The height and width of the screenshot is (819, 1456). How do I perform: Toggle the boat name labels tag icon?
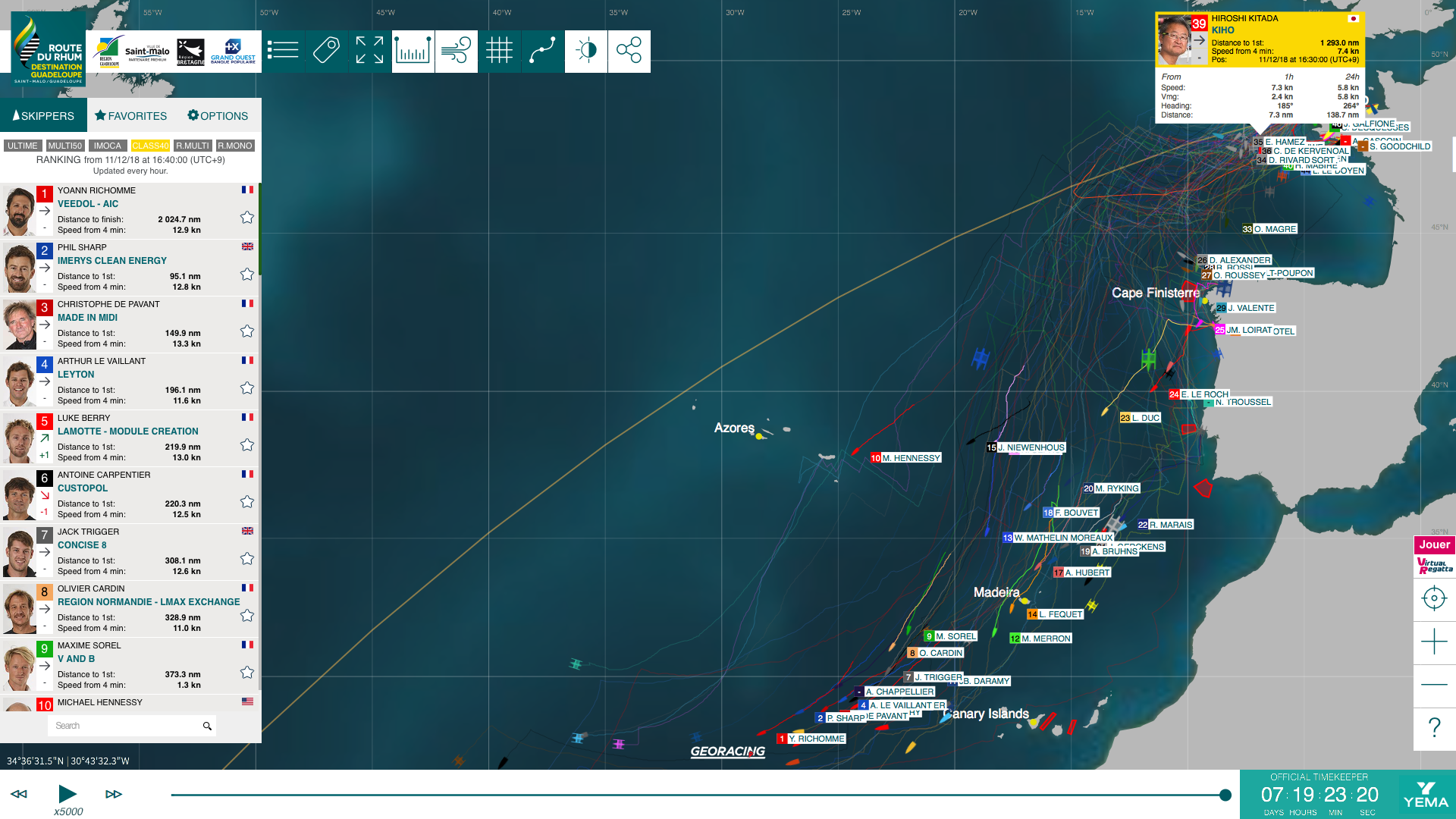coord(326,51)
